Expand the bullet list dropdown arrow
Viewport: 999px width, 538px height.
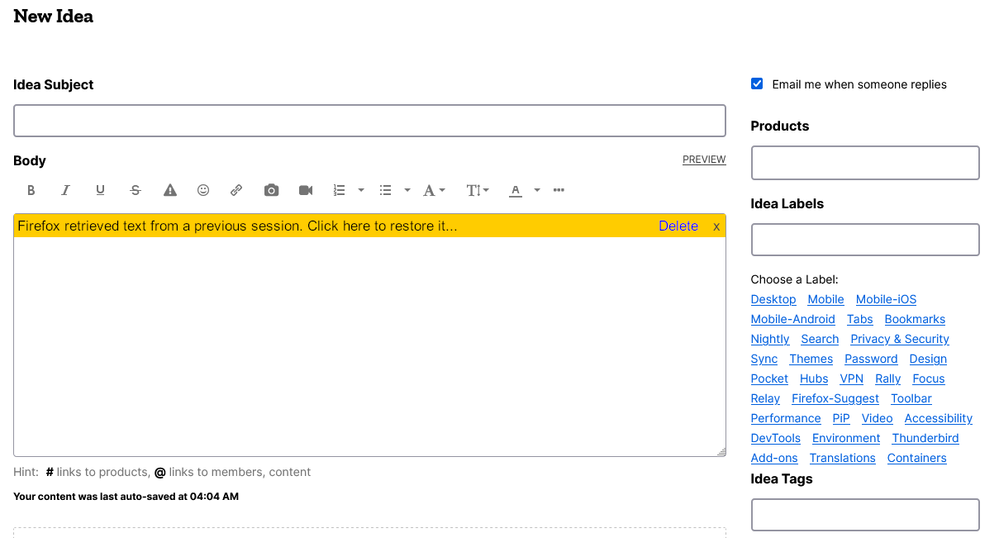[407, 190]
